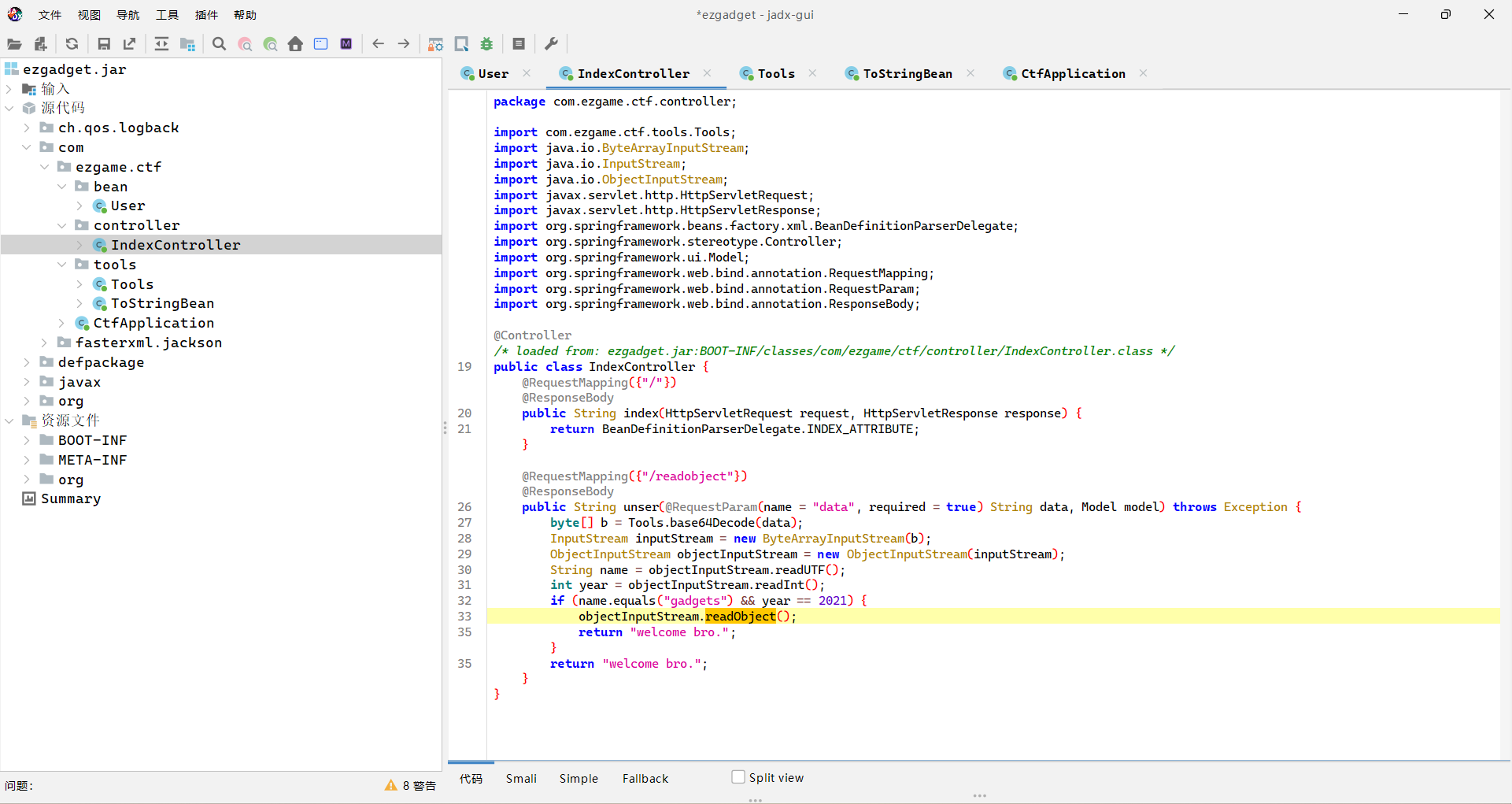Image resolution: width=1512 pixels, height=804 pixels.
Task: Navigate forward with right arrow
Action: [x=404, y=44]
